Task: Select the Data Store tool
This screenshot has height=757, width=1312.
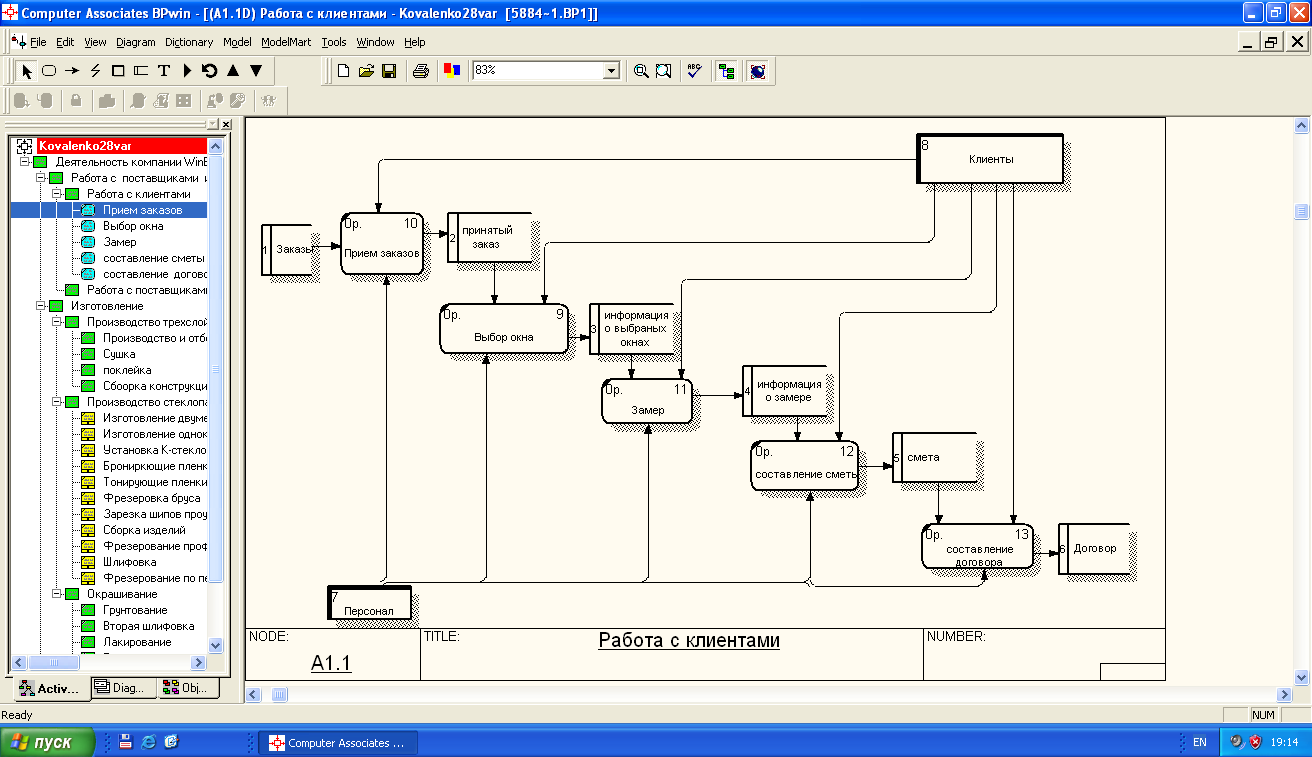Action: tap(141, 71)
